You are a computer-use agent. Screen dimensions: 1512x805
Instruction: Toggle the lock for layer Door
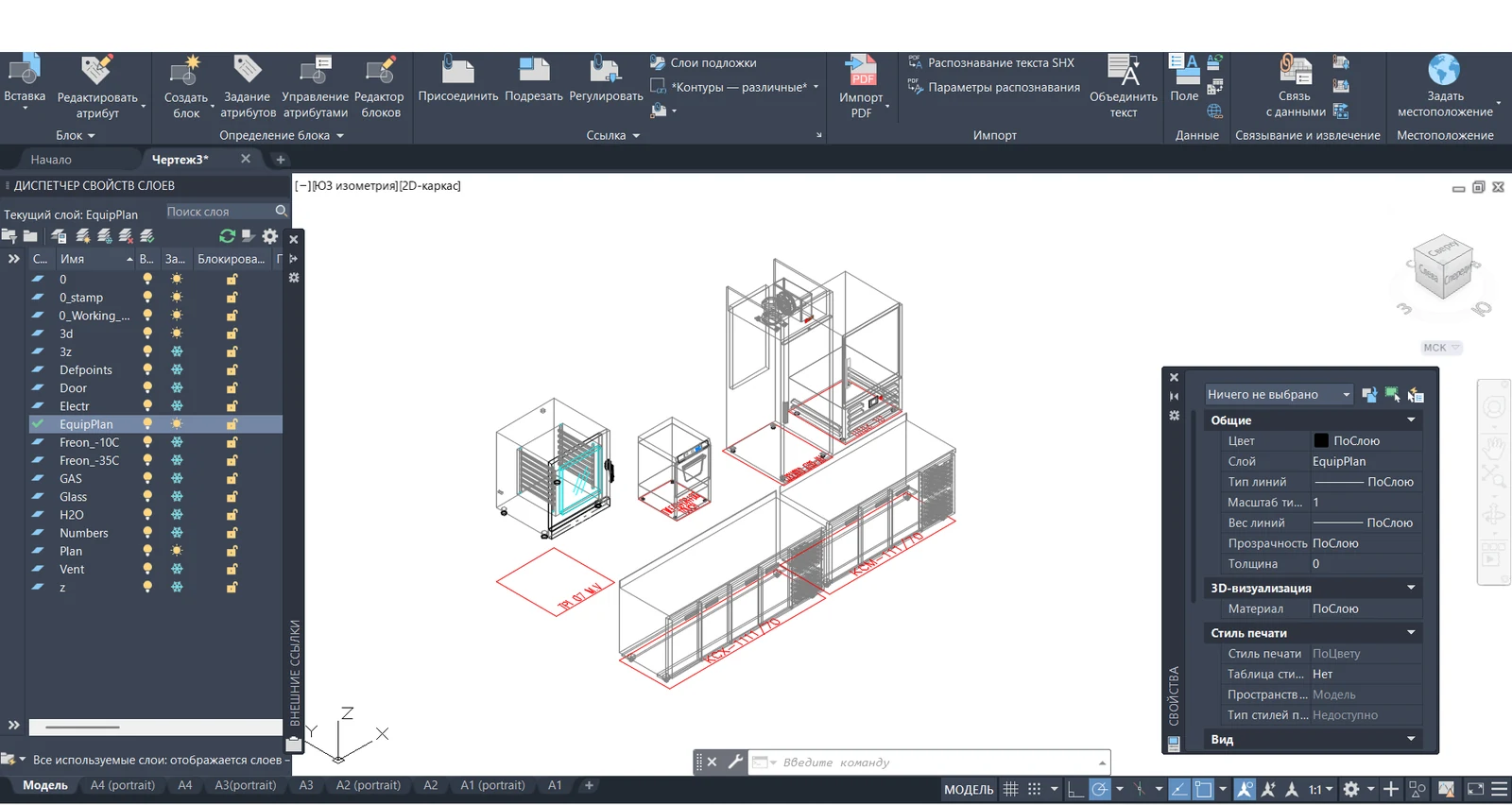[x=232, y=387]
